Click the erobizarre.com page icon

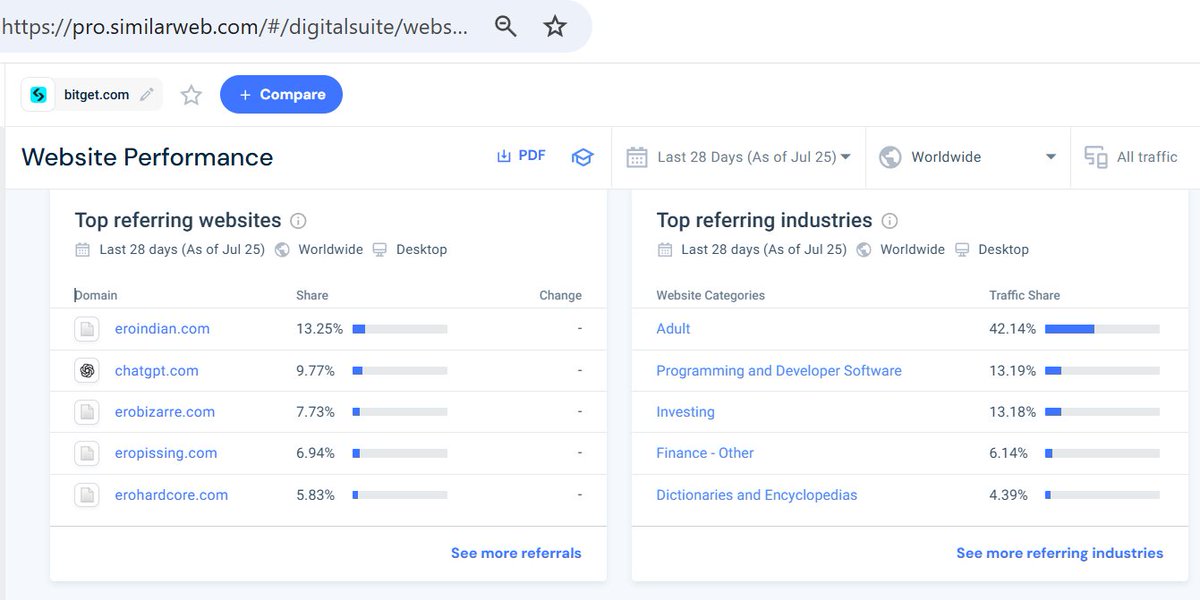tap(87, 412)
